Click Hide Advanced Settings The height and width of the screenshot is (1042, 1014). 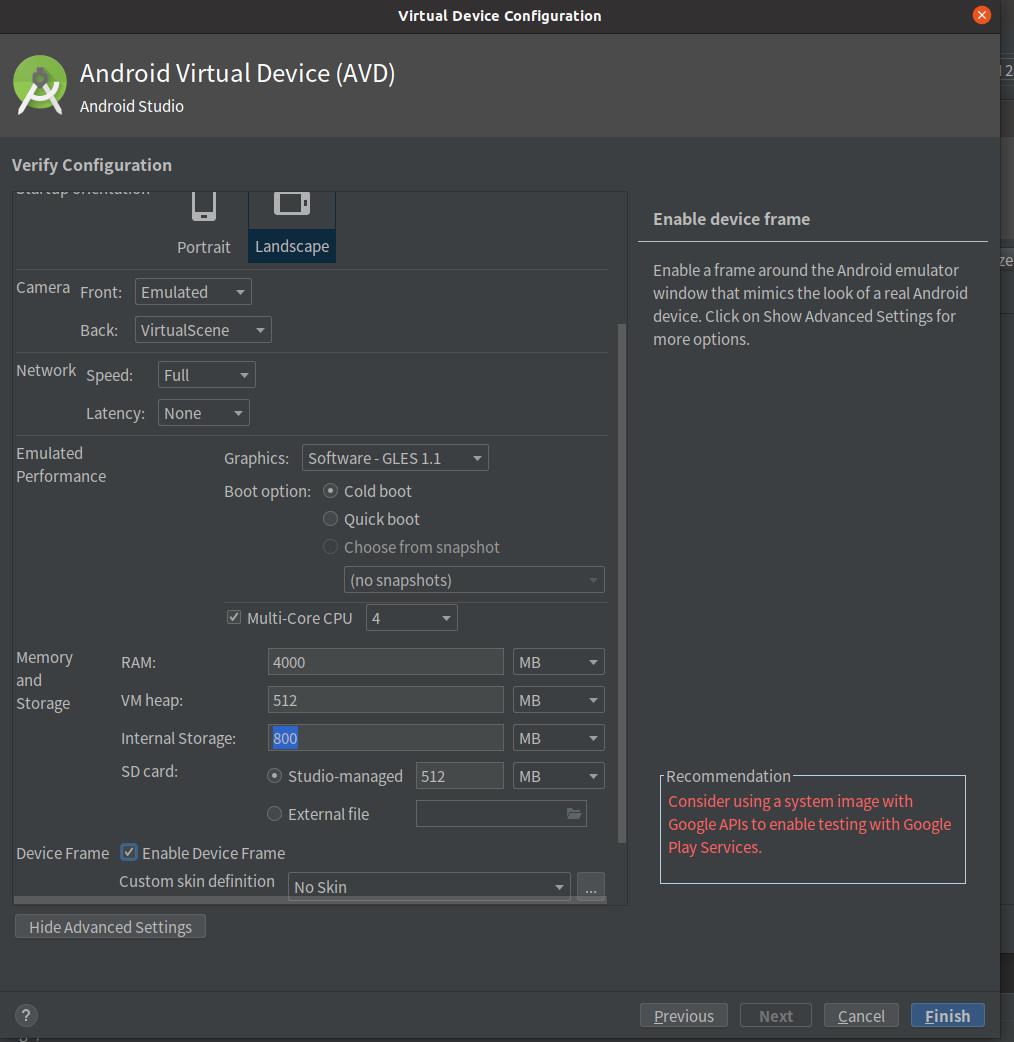tap(110, 926)
